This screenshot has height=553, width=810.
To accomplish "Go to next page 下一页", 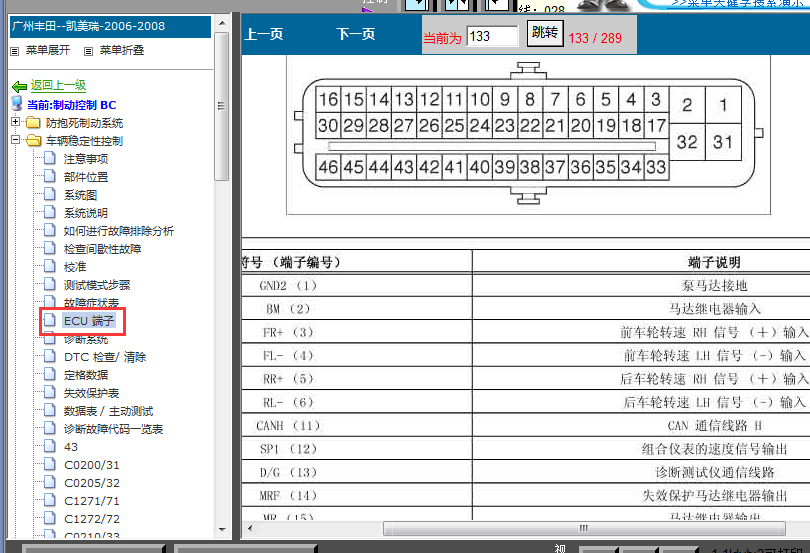I will point(355,34).
